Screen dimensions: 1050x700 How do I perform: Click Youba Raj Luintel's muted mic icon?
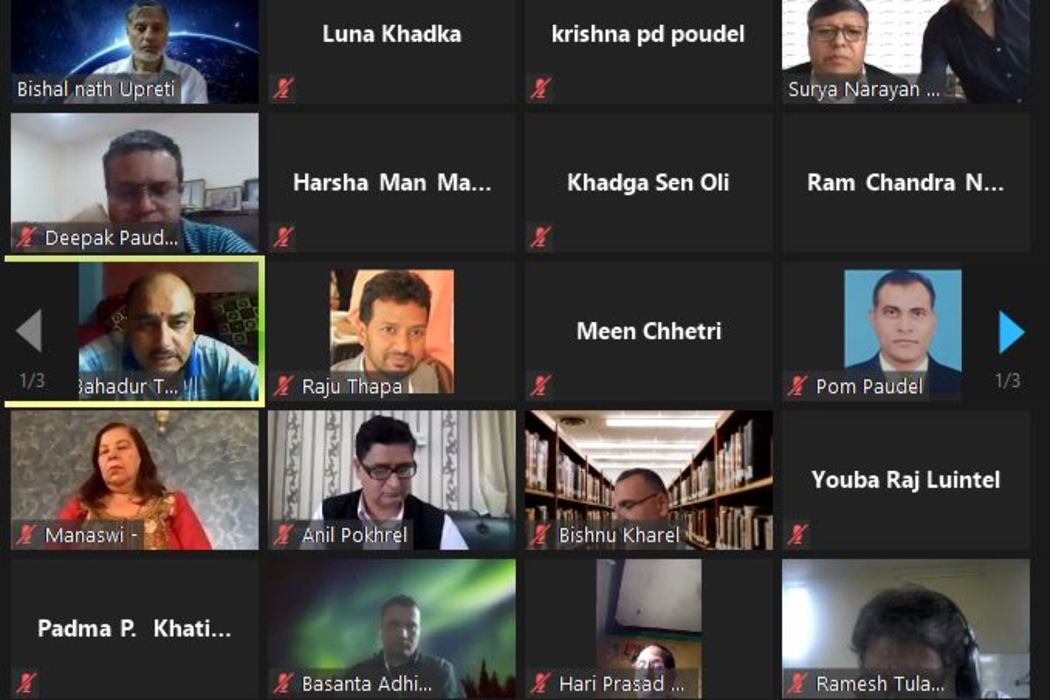797,535
